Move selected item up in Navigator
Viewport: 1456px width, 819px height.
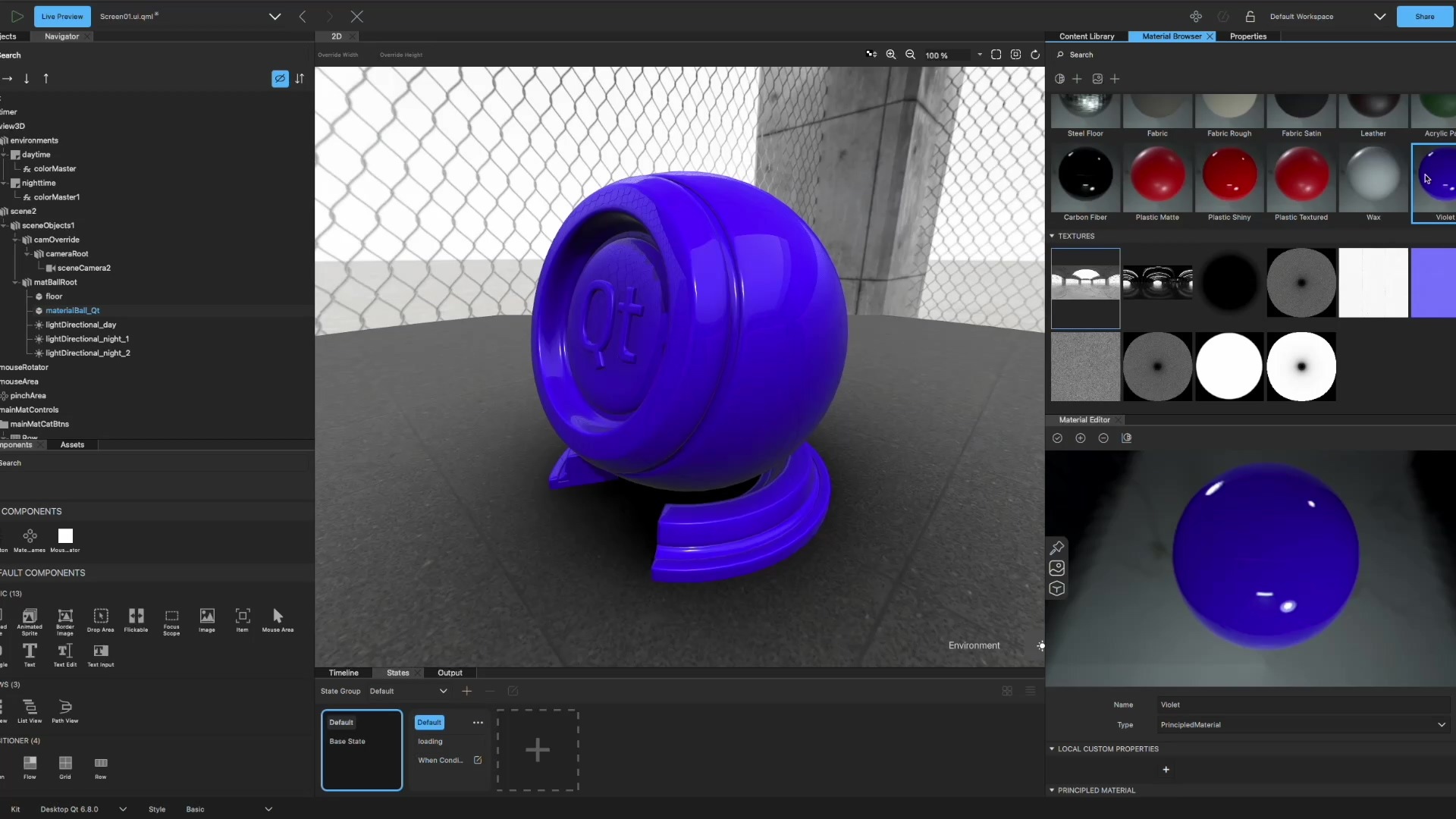pos(46,79)
